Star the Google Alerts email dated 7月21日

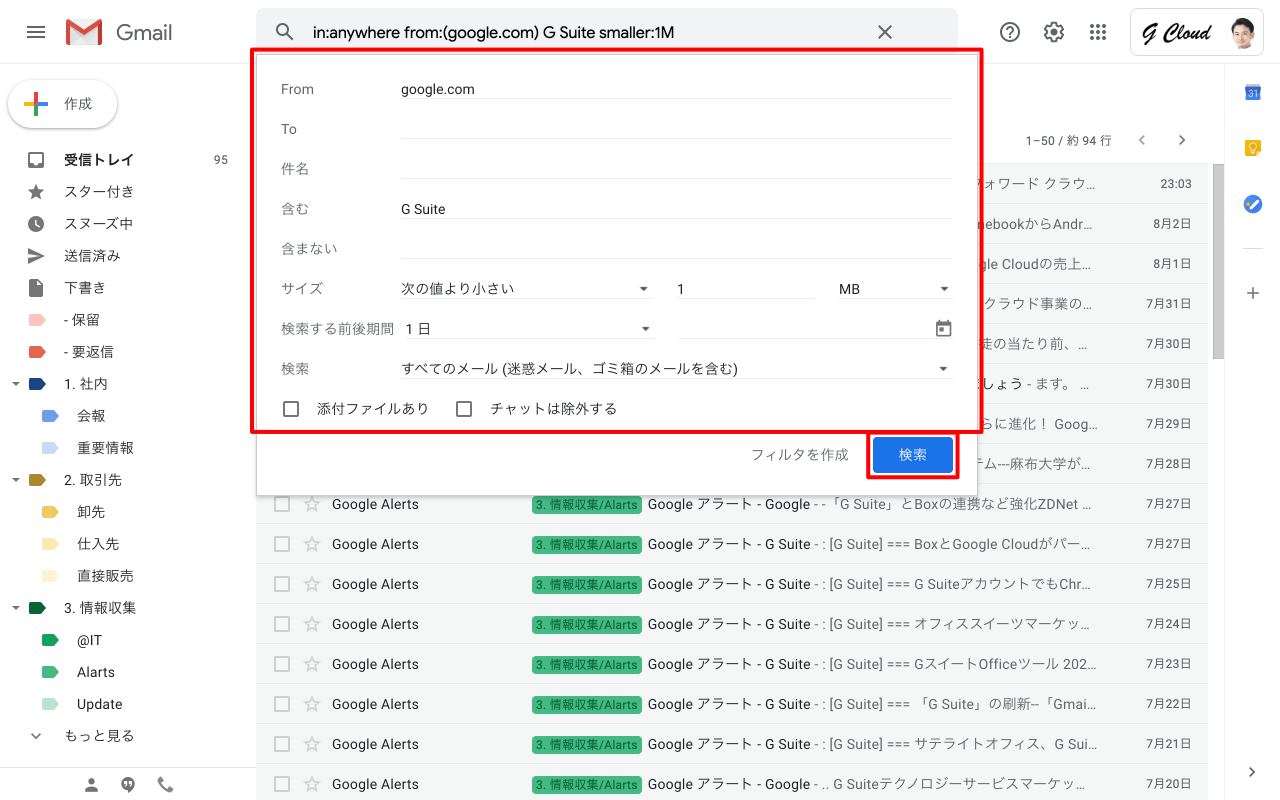(x=312, y=744)
